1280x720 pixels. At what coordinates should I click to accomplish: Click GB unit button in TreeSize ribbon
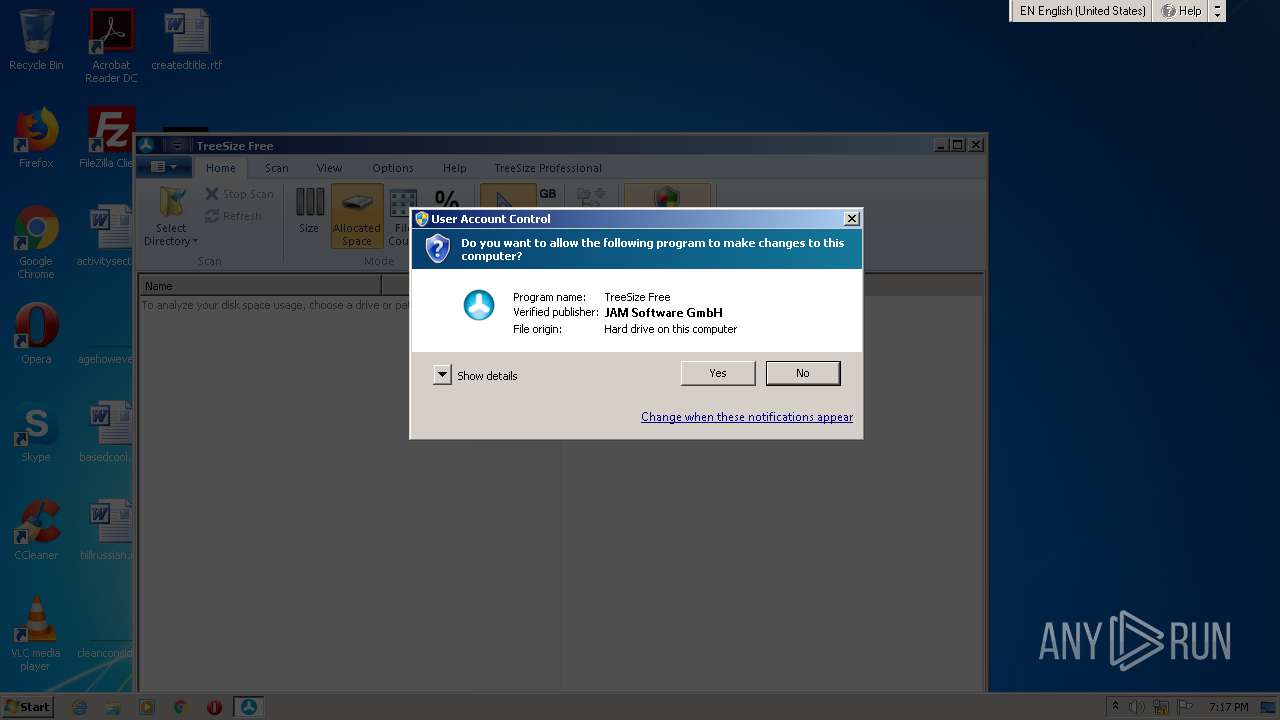click(548, 194)
